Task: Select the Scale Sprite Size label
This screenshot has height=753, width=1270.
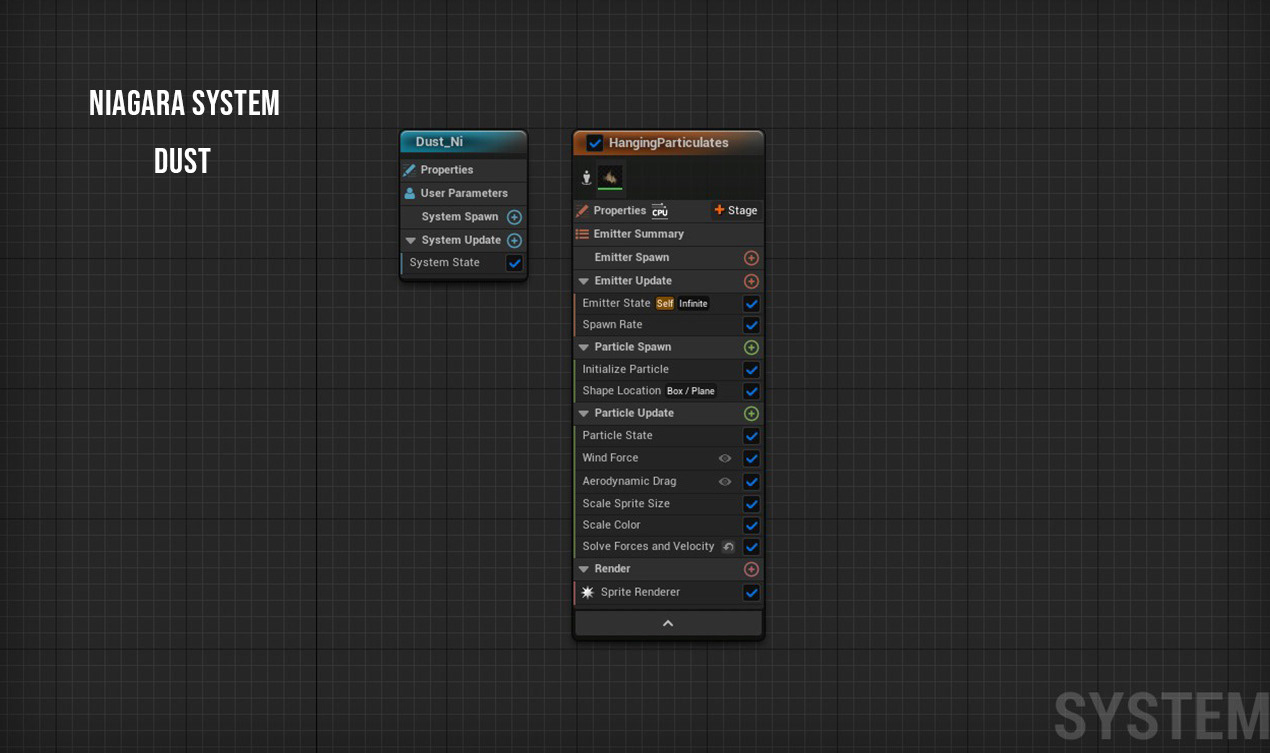Action: [626, 504]
